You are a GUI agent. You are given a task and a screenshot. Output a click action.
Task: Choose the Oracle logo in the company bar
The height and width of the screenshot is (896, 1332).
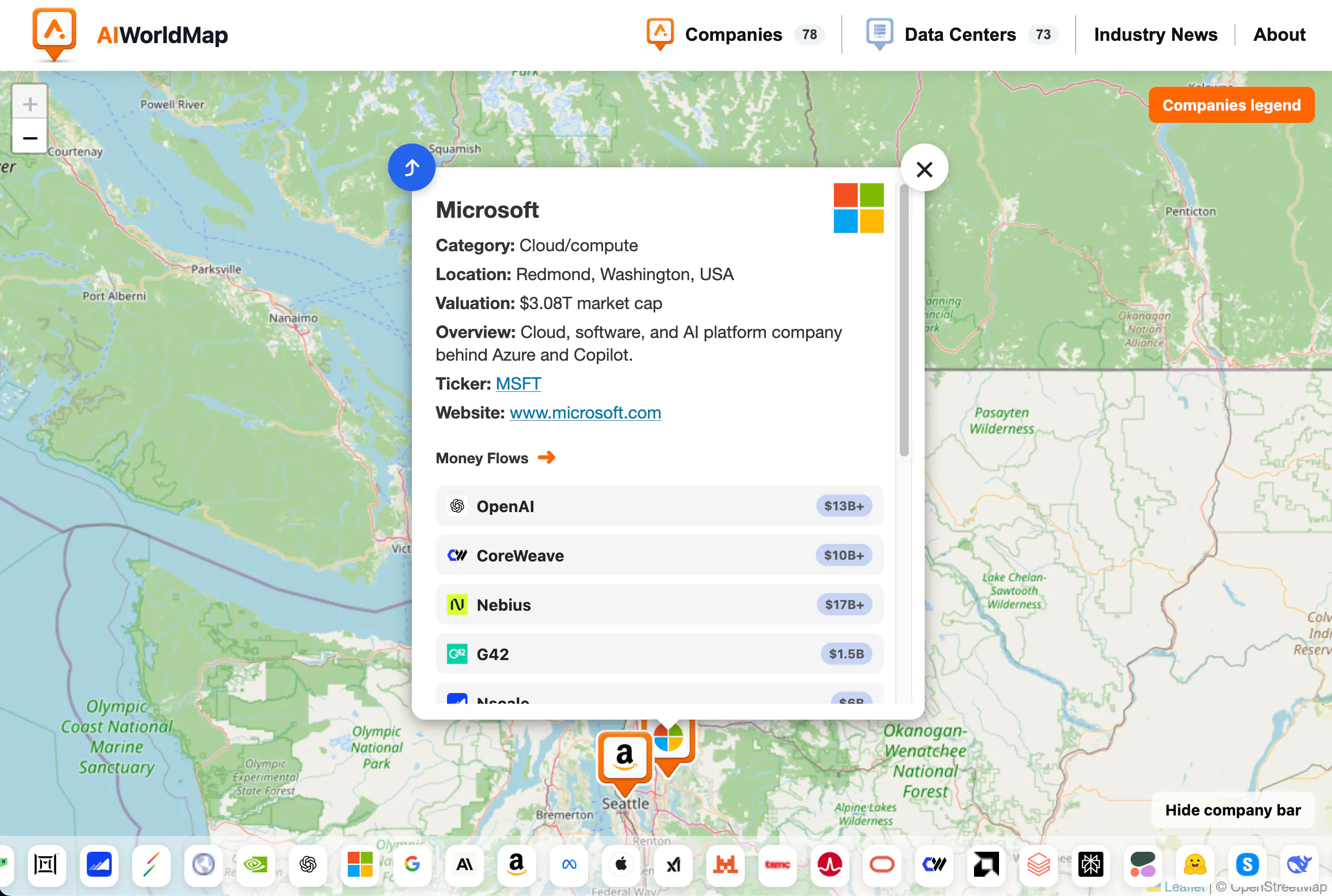[x=882, y=865]
